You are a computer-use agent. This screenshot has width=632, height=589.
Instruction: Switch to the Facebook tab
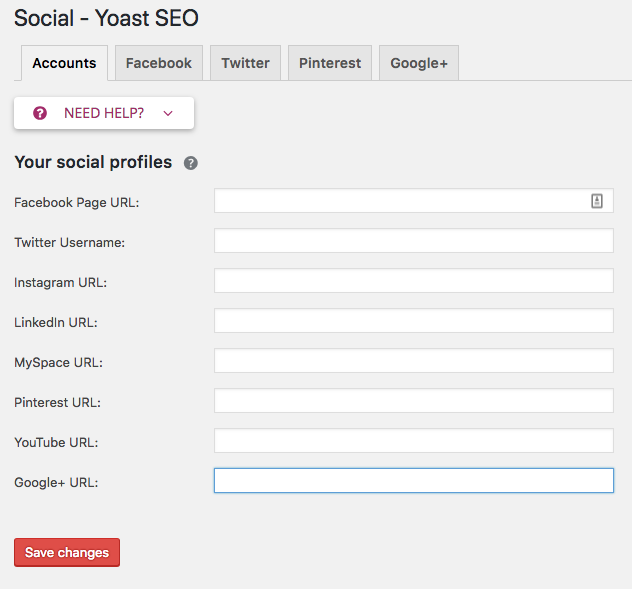coord(159,63)
